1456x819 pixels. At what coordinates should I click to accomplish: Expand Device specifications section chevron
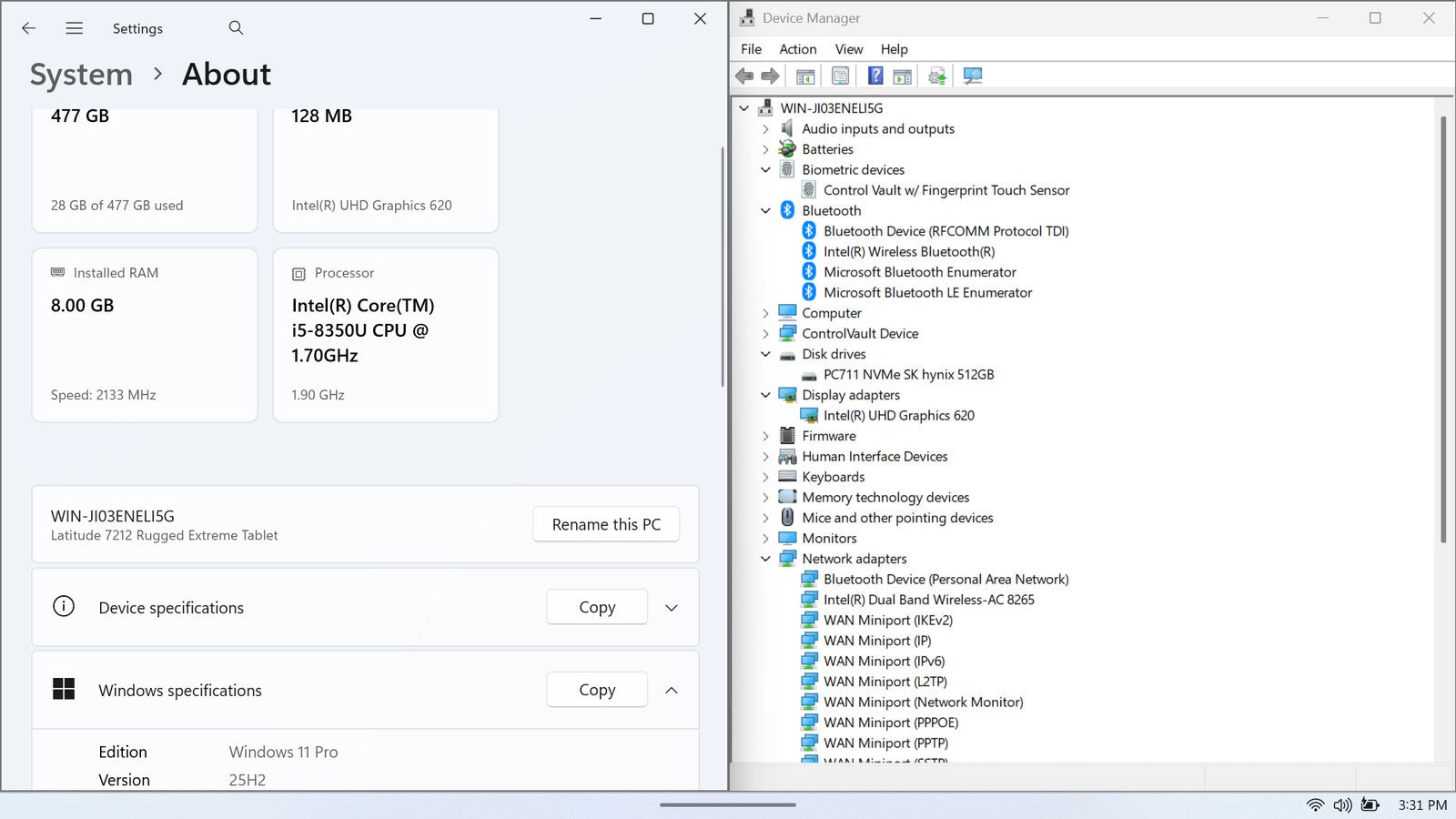click(672, 608)
